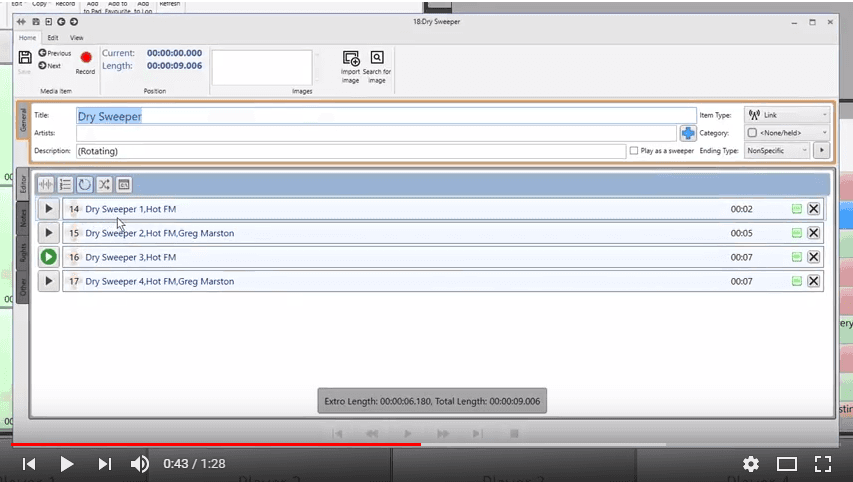Click the blue plus add artist button
Viewport: 853px width, 482px height.
point(688,133)
